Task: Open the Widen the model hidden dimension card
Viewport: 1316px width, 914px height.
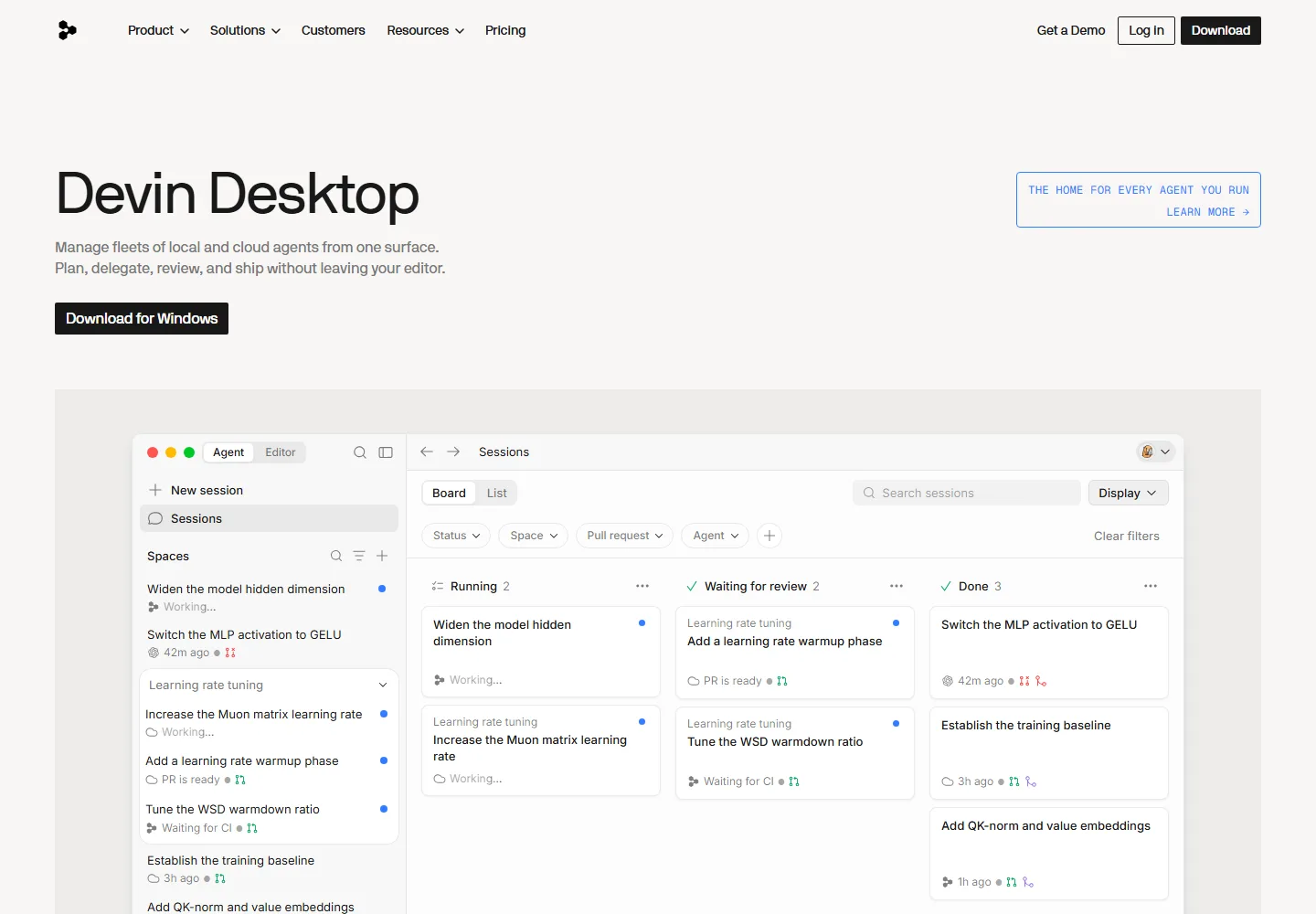Action: 541,652
